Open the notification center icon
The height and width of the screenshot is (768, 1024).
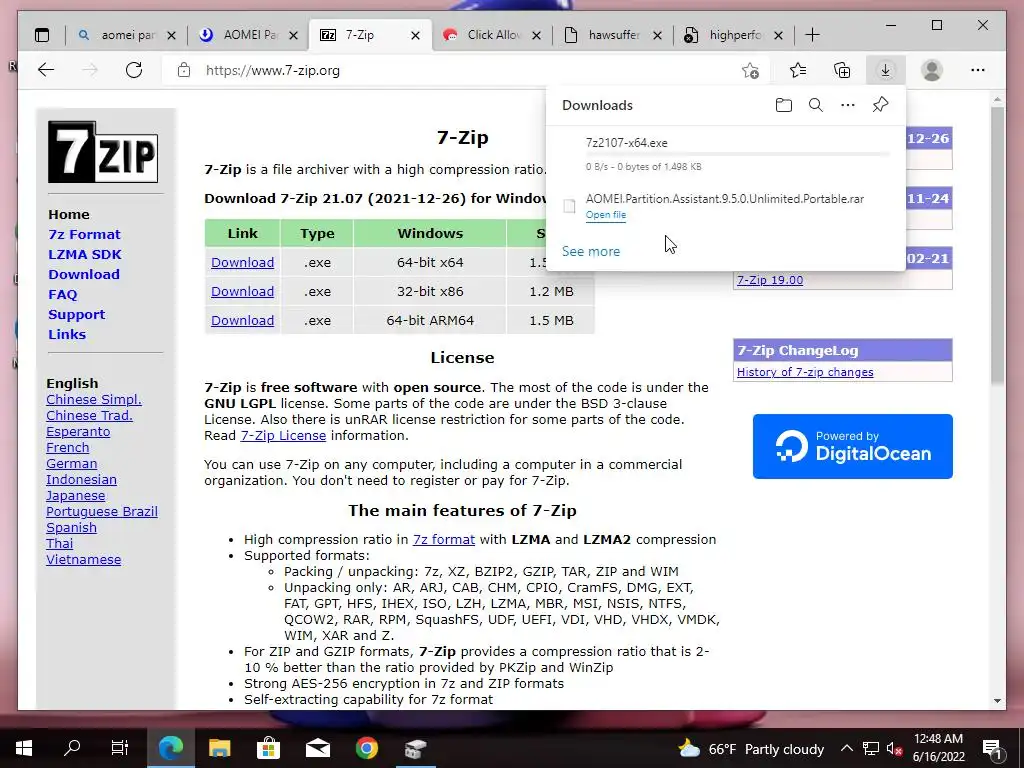pos(992,748)
